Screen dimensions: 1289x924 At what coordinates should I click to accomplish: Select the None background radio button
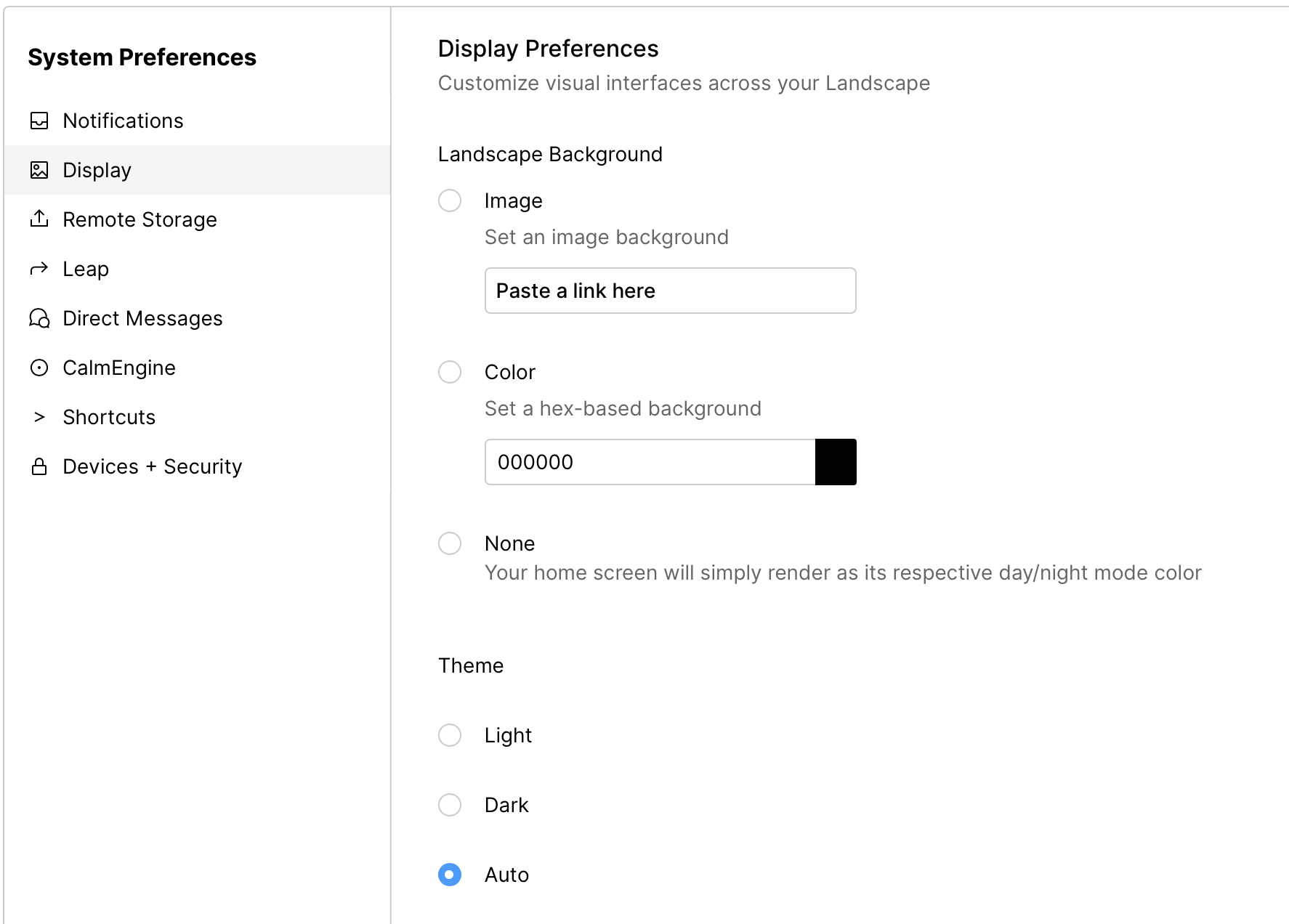(450, 543)
